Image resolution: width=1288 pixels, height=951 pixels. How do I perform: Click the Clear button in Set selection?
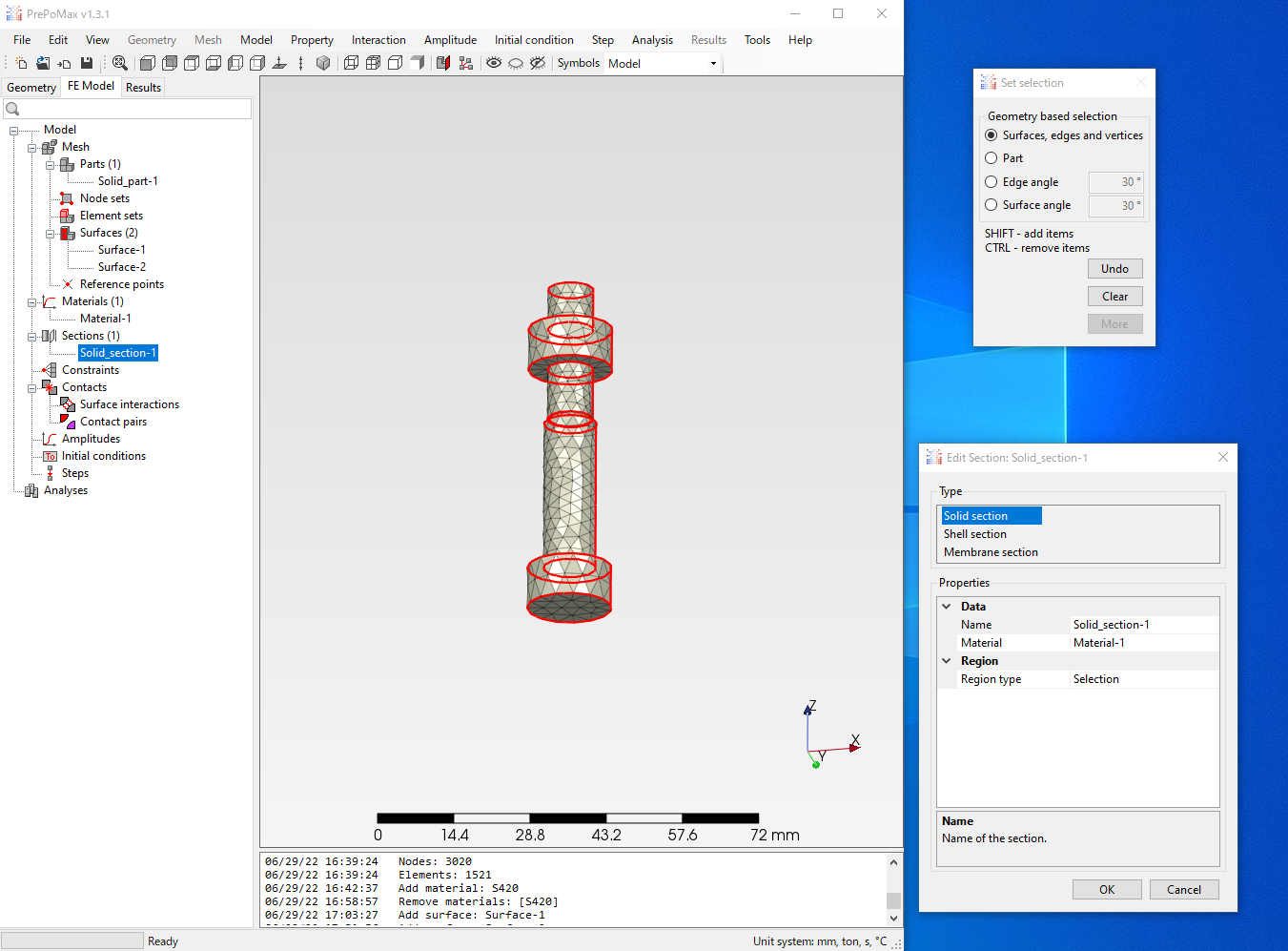pos(1114,297)
